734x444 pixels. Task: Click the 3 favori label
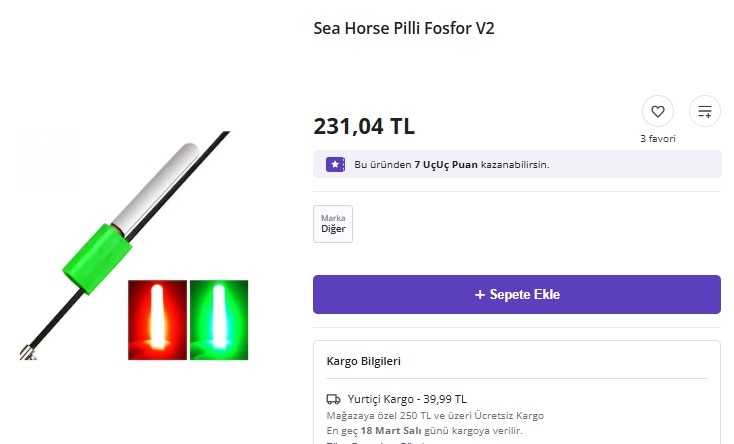(x=657, y=139)
